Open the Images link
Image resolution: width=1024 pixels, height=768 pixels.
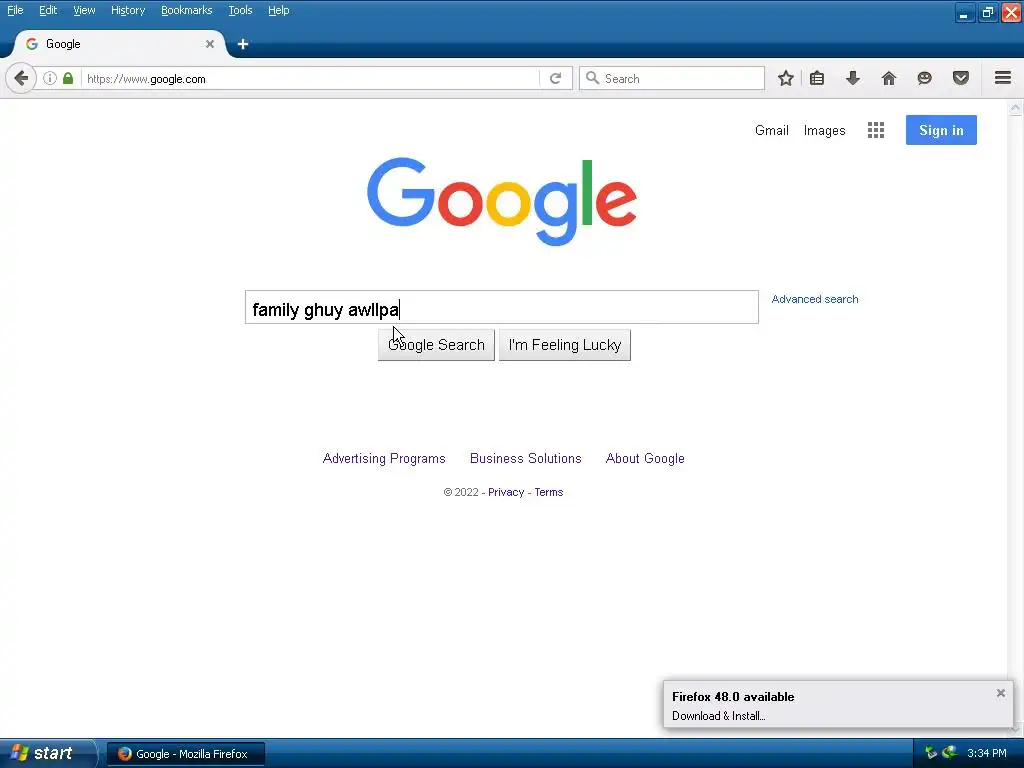pyautogui.click(x=824, y=131)
